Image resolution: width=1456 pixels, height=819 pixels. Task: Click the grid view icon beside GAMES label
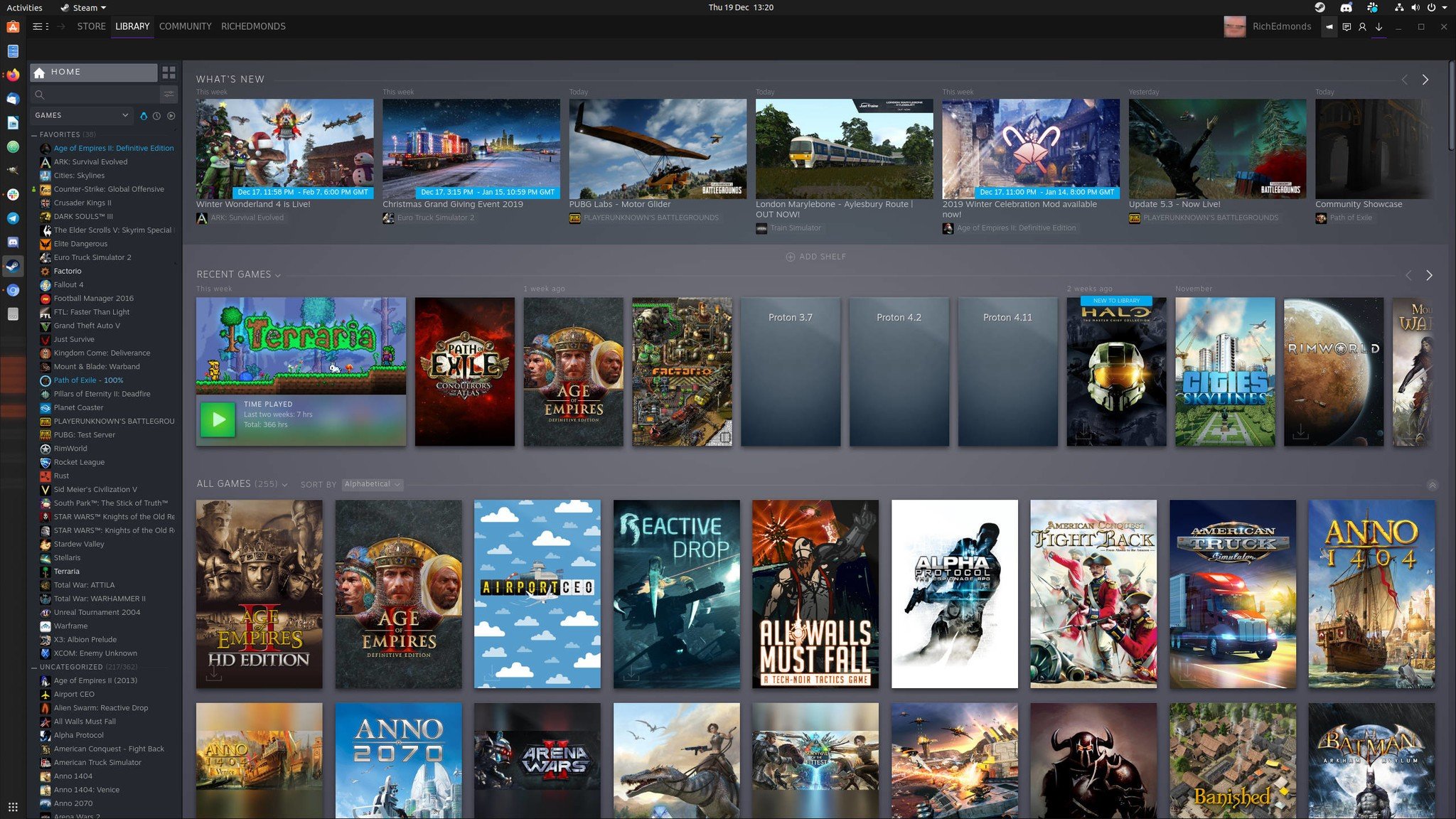tap(168, 71)
